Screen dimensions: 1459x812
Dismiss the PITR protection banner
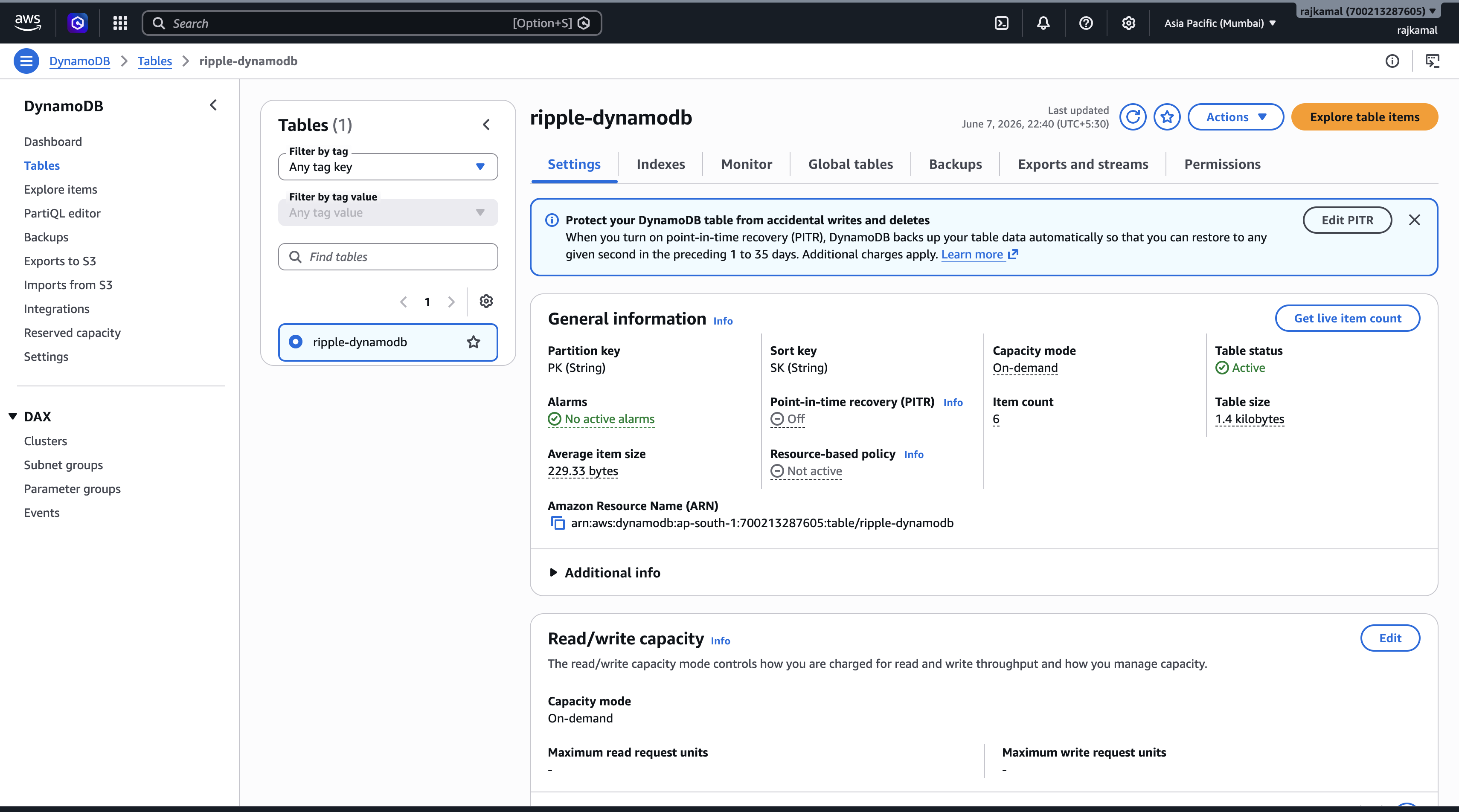(1414, 220)
